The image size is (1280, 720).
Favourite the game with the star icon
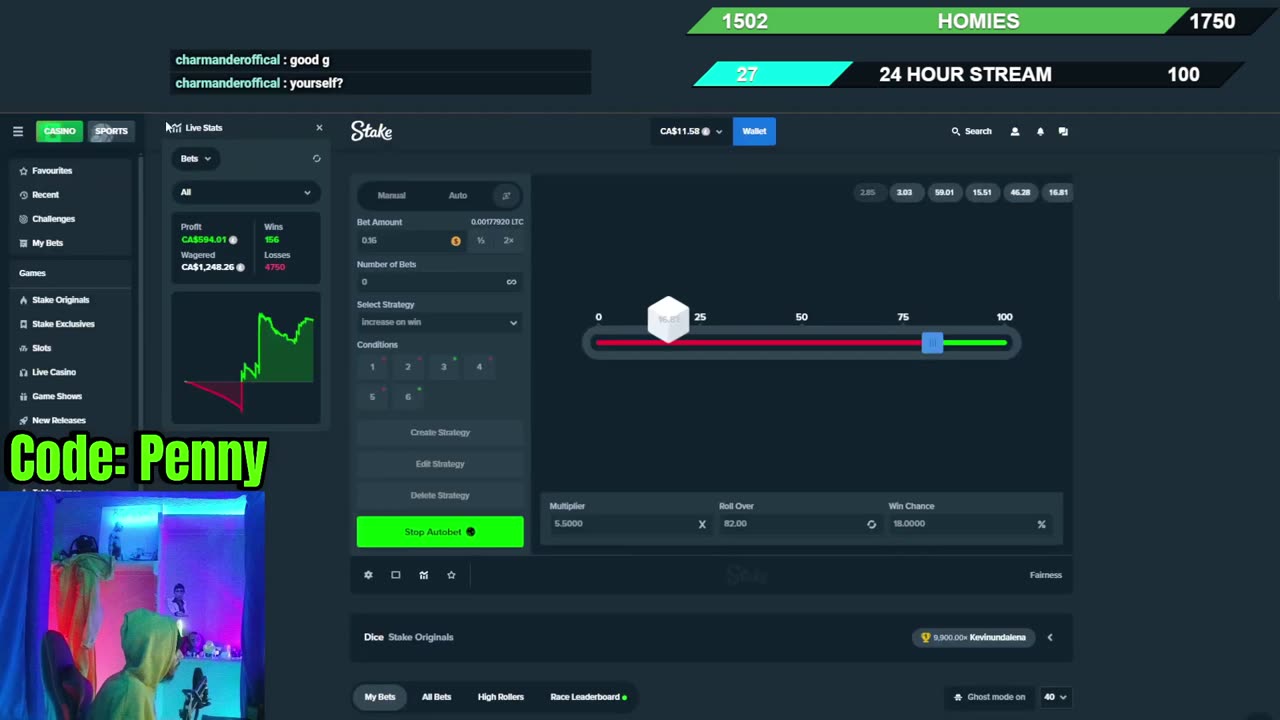click(x=451, y=575)
